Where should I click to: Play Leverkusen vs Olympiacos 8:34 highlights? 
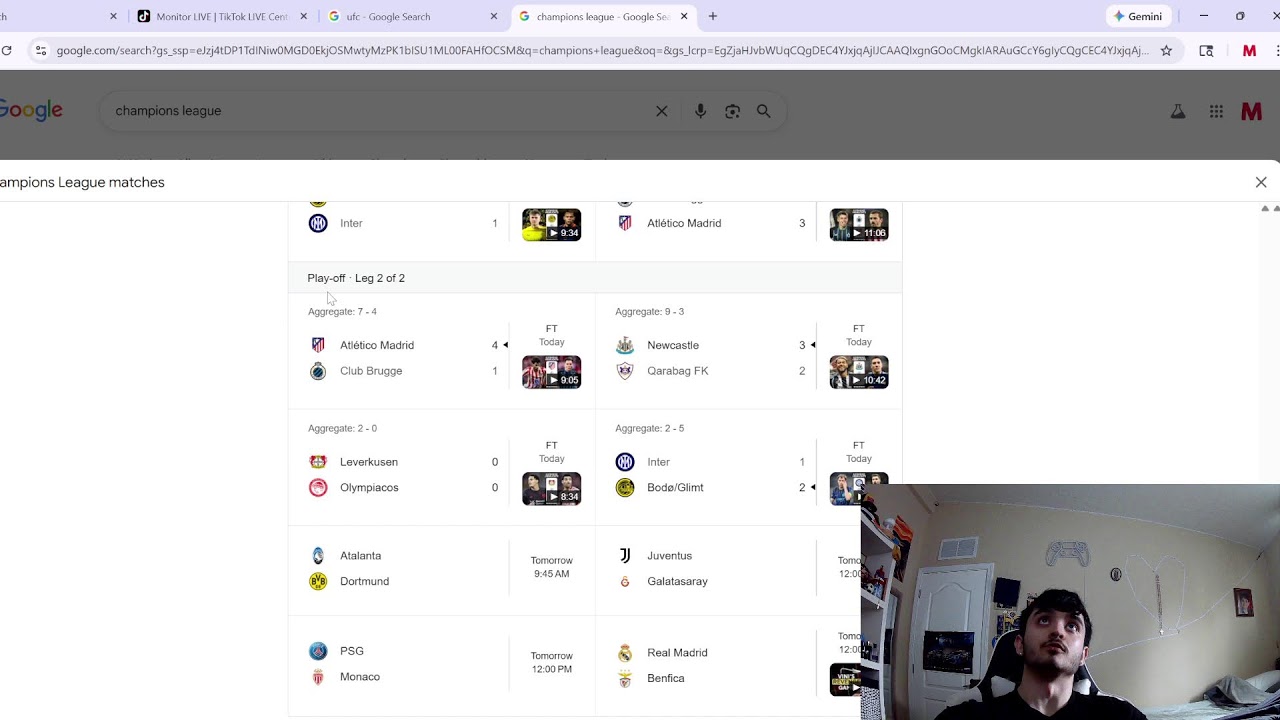(x=551, y=488)
